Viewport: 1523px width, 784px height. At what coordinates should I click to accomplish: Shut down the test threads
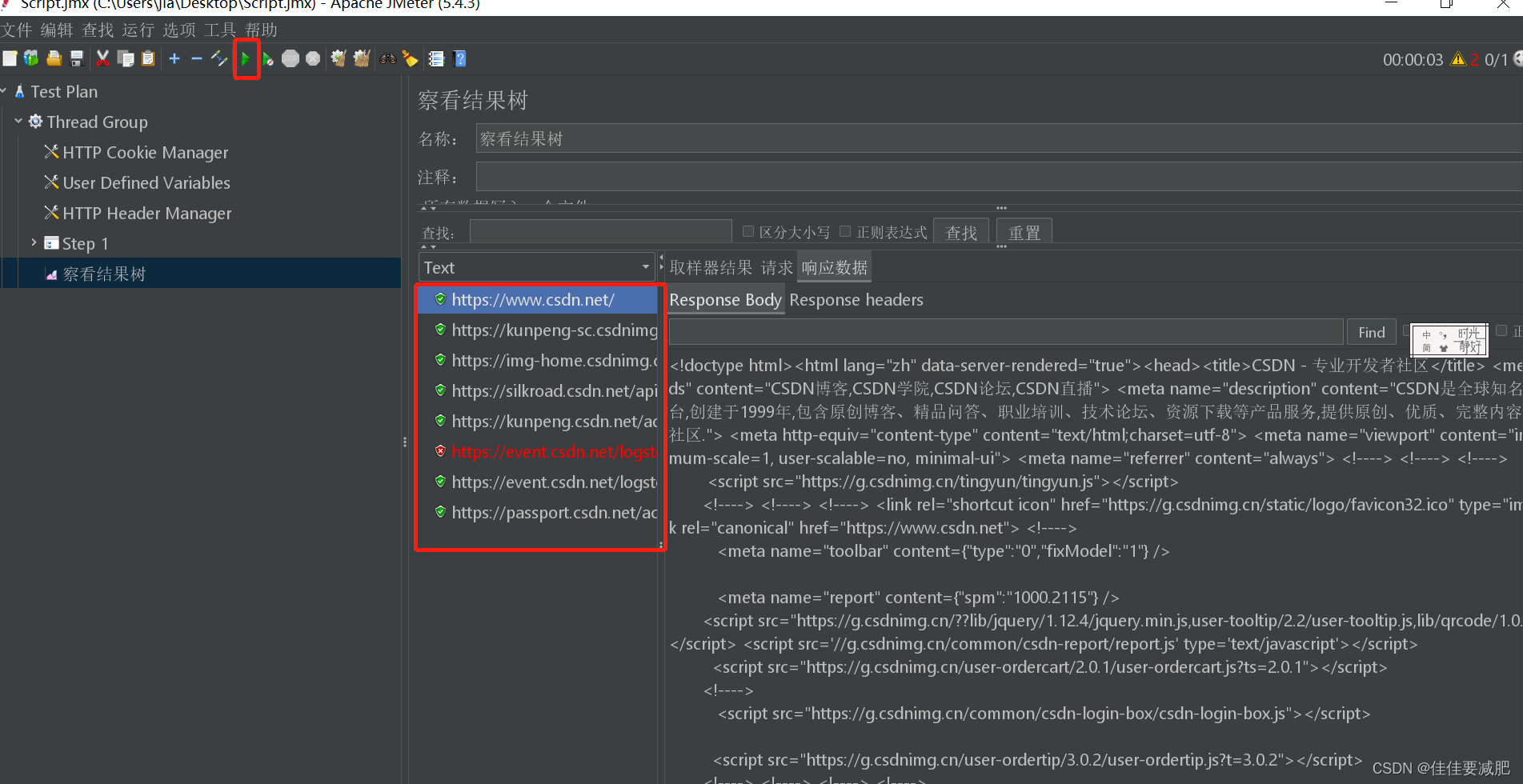tap(313, 58)
